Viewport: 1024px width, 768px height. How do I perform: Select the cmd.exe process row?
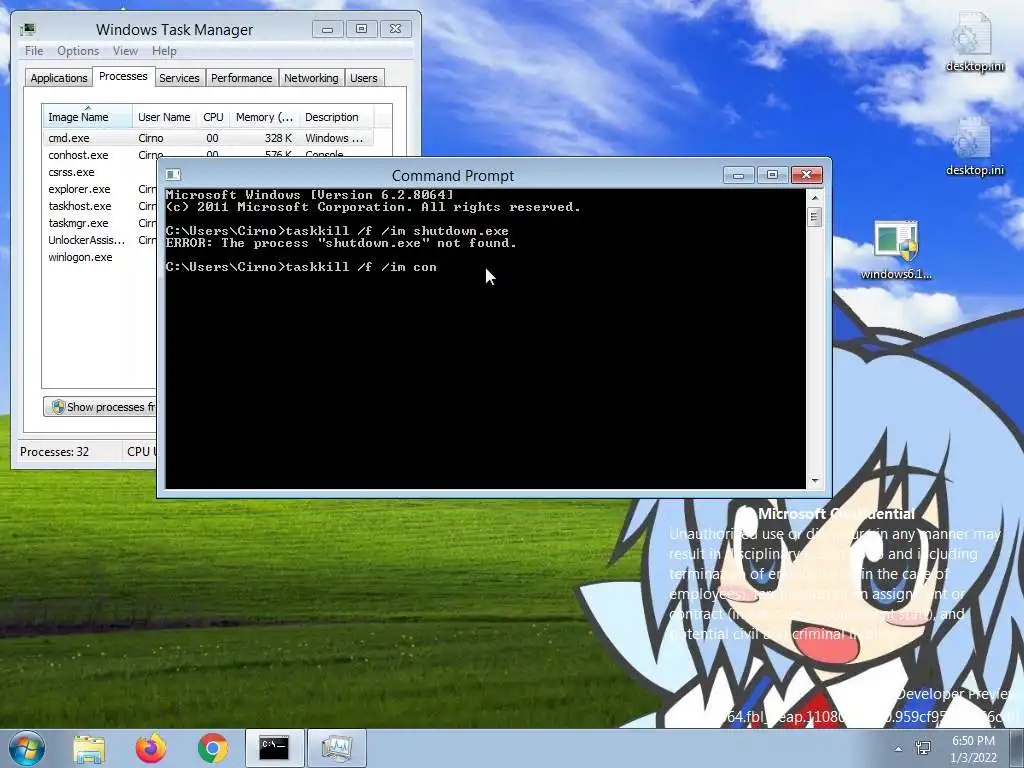pos(208,138)
